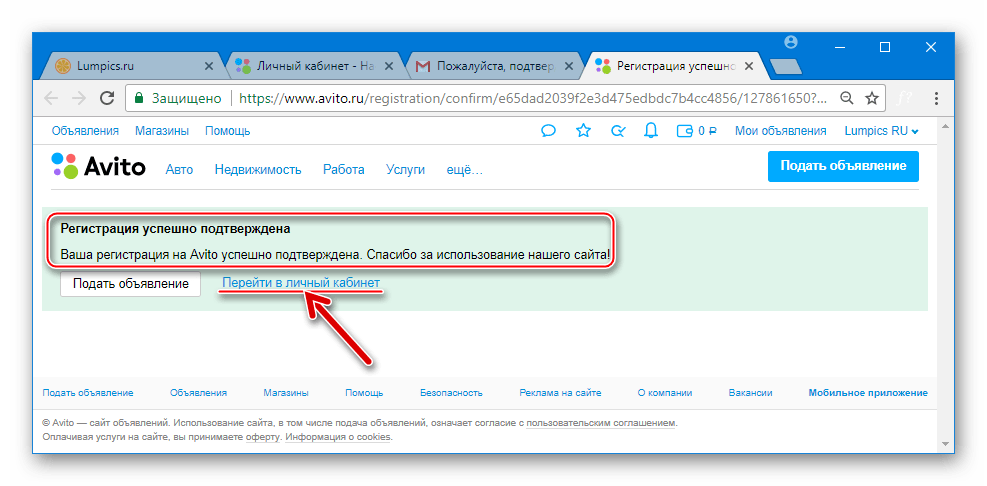Click the Chrome user profile icon

791,42
